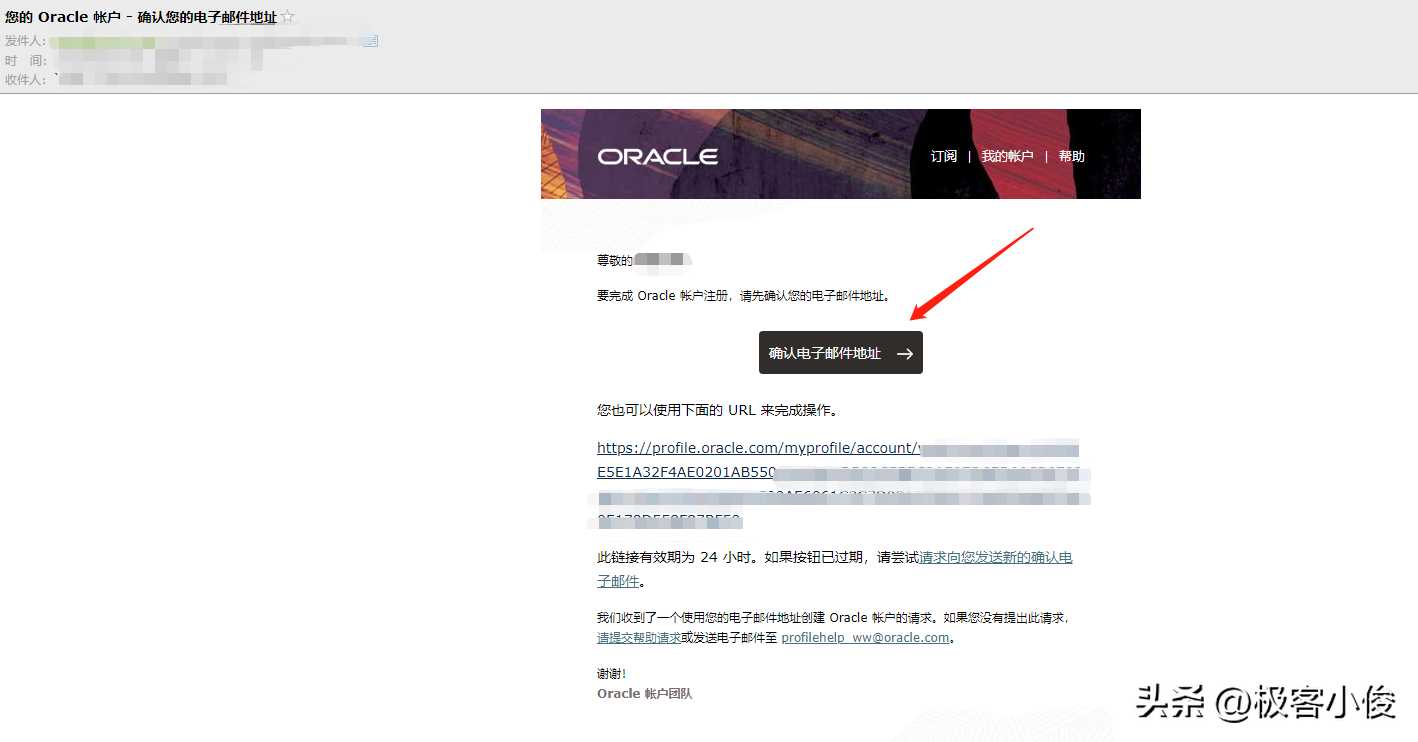Viewport: 1418px width, 742px height.
Task: Click the sender contact card icon
Action: (370, 41)
